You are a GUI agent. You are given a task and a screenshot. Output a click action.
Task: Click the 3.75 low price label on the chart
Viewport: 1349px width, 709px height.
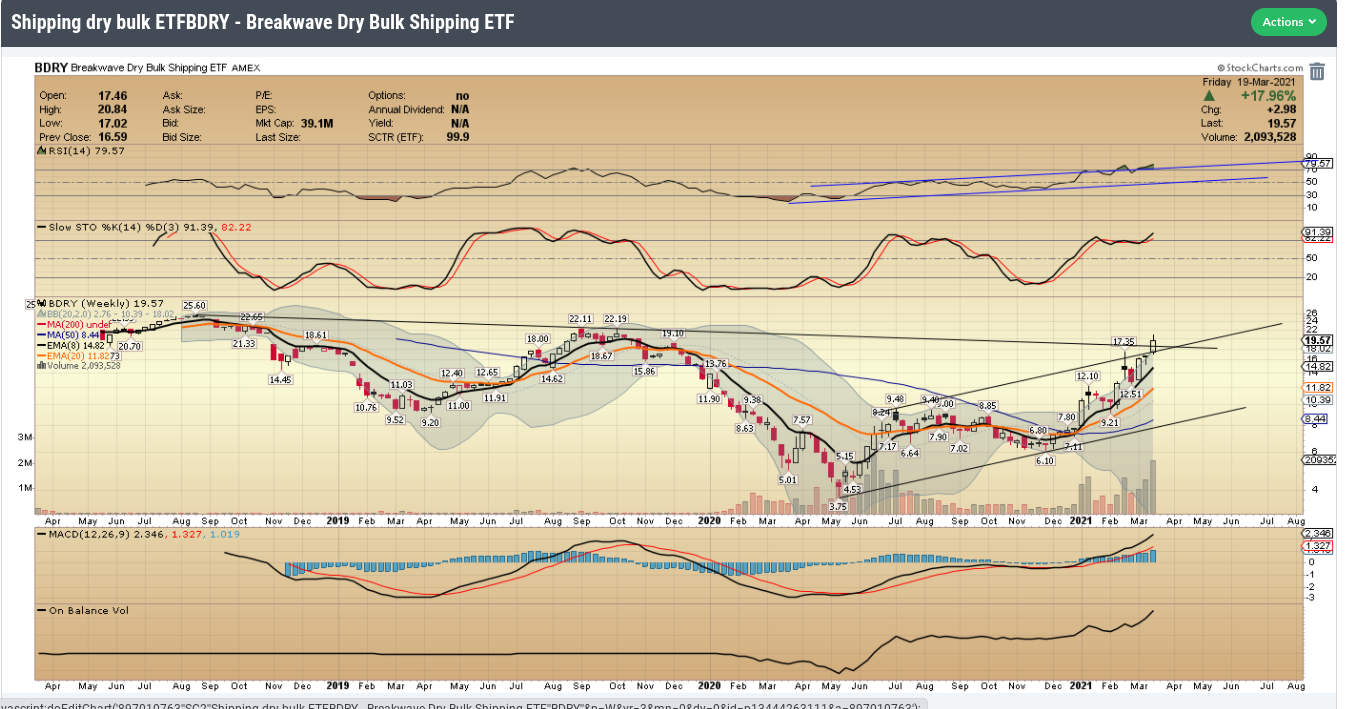point(838,507)
